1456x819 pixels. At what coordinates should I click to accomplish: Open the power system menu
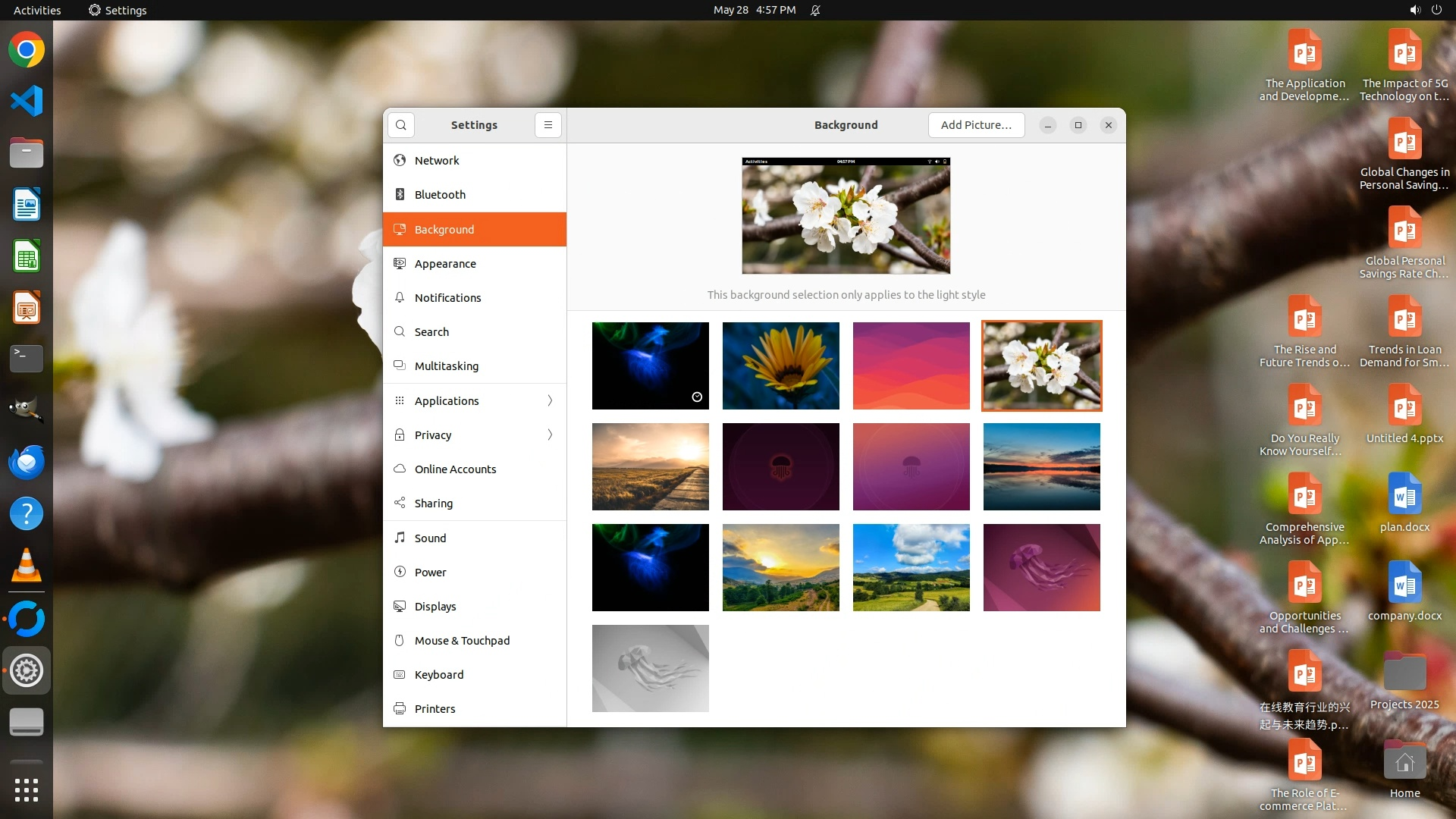[1436, 10]
